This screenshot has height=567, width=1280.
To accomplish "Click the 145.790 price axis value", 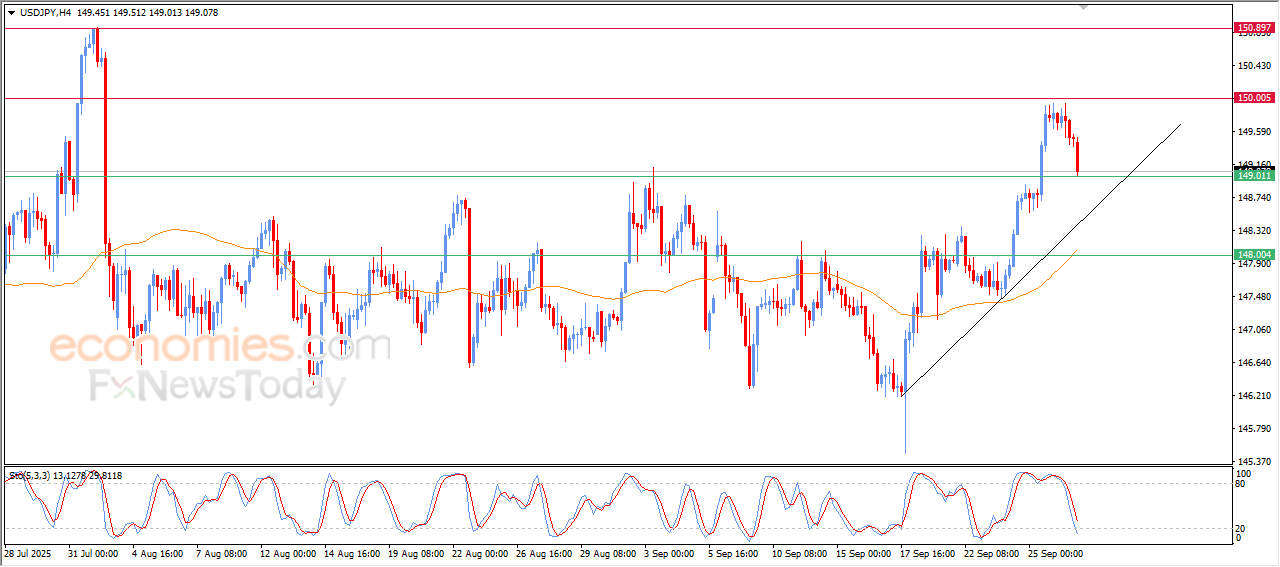I will [x=1254, y=429].
